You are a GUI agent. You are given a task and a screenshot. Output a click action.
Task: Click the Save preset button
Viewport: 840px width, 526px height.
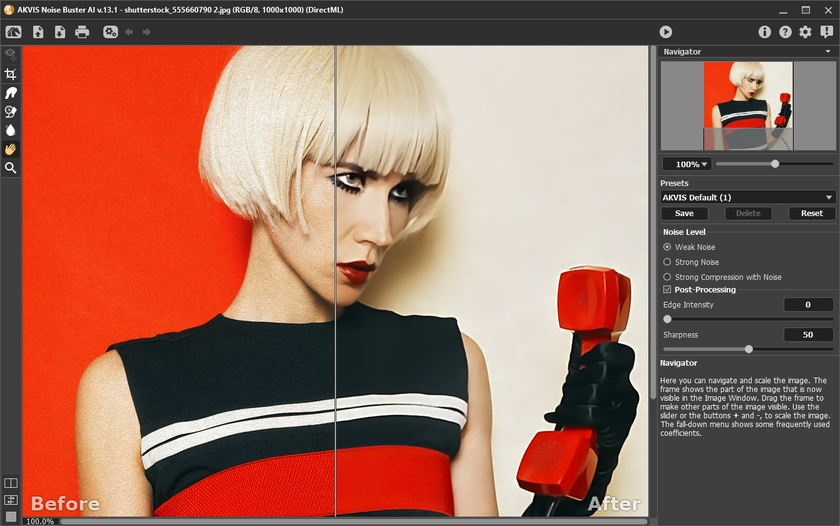coord(684,213)
